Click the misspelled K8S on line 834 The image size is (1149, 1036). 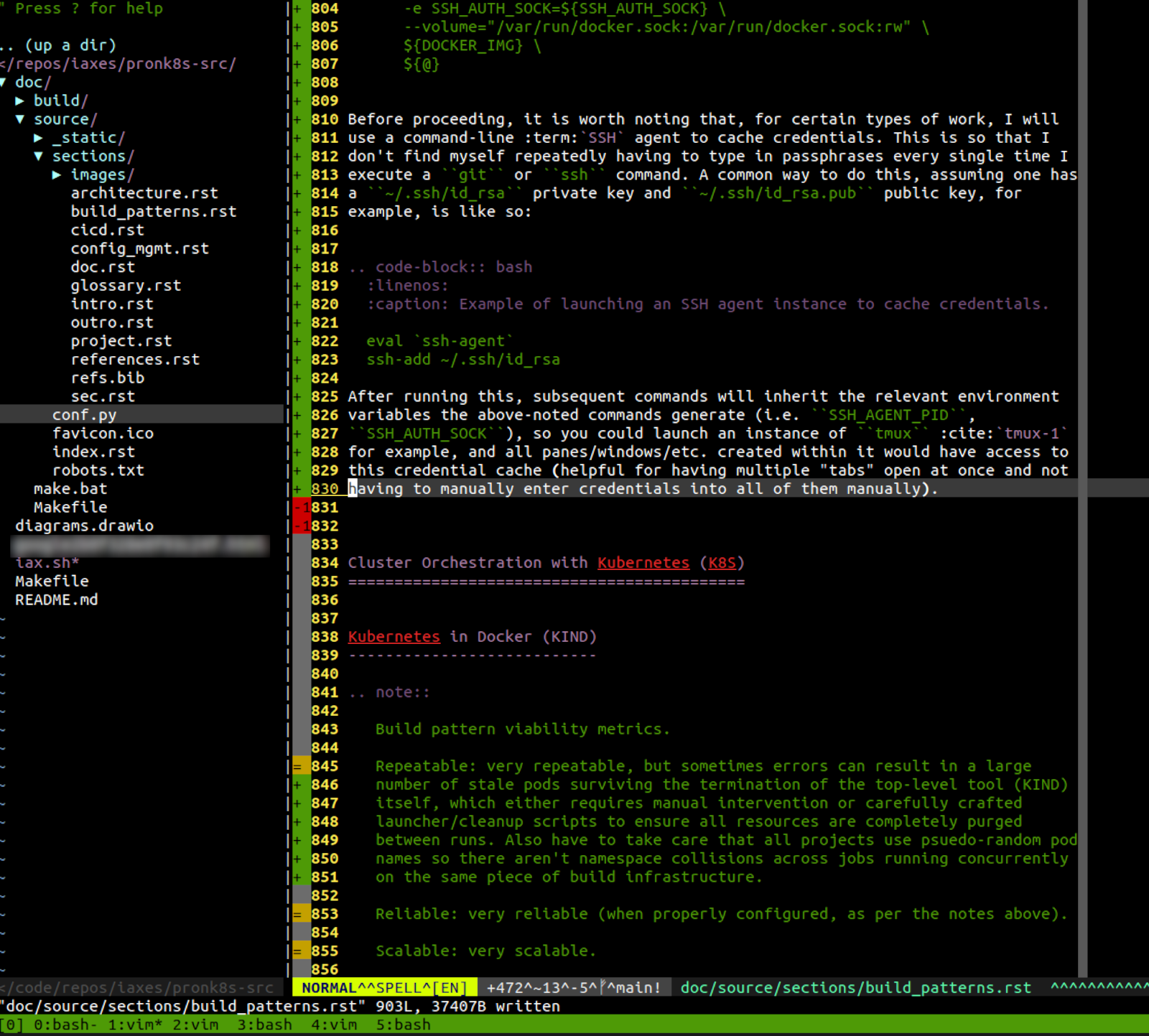(722, 564)
